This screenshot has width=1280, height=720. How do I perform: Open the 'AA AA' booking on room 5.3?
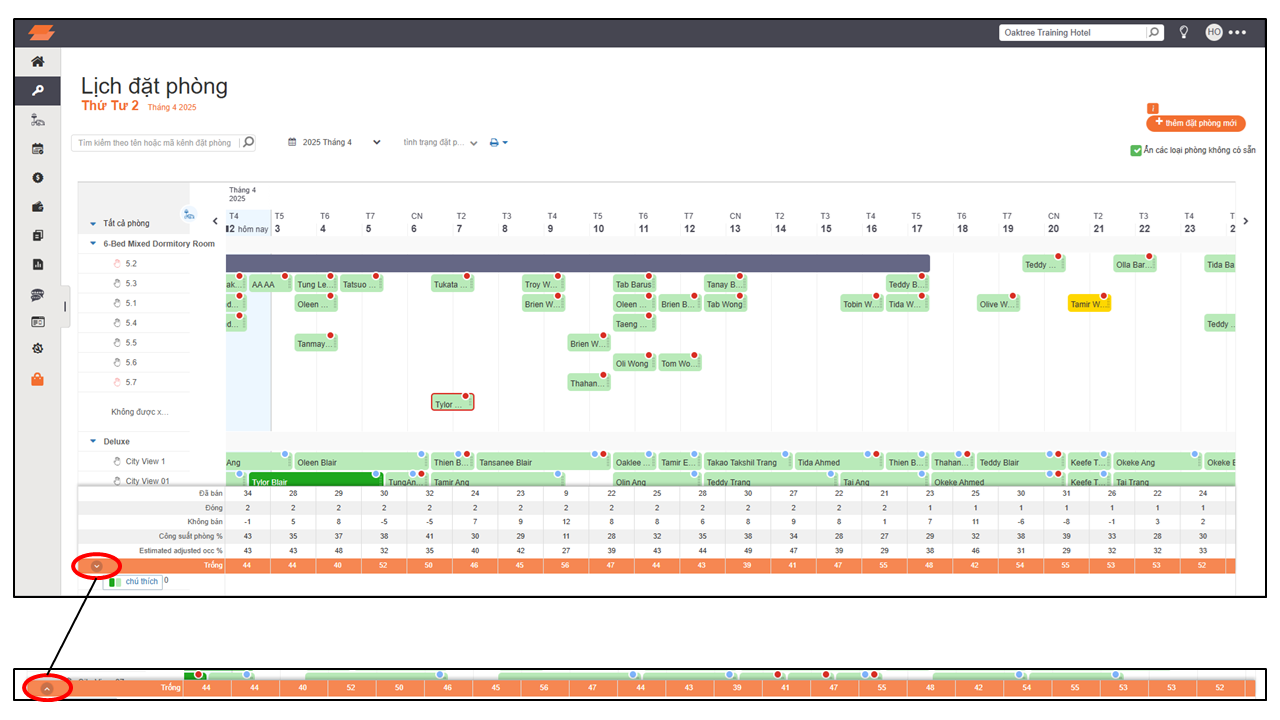(270, 284)
